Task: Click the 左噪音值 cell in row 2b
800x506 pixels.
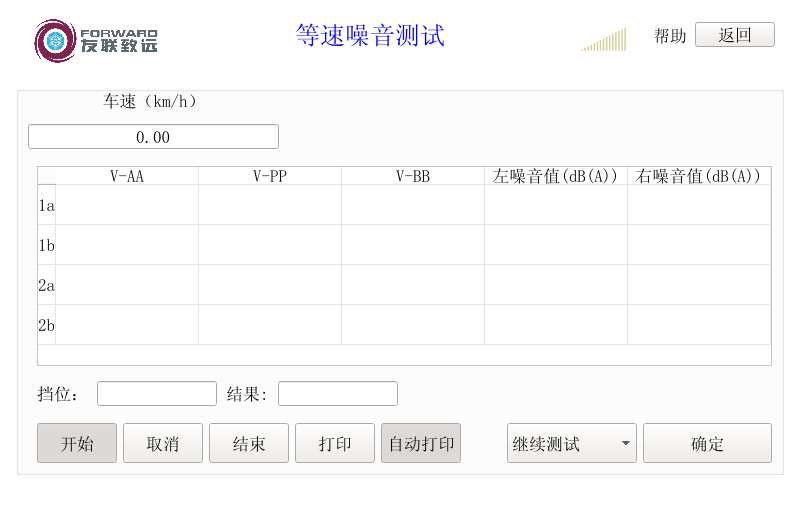Action: tap(556, 325)
